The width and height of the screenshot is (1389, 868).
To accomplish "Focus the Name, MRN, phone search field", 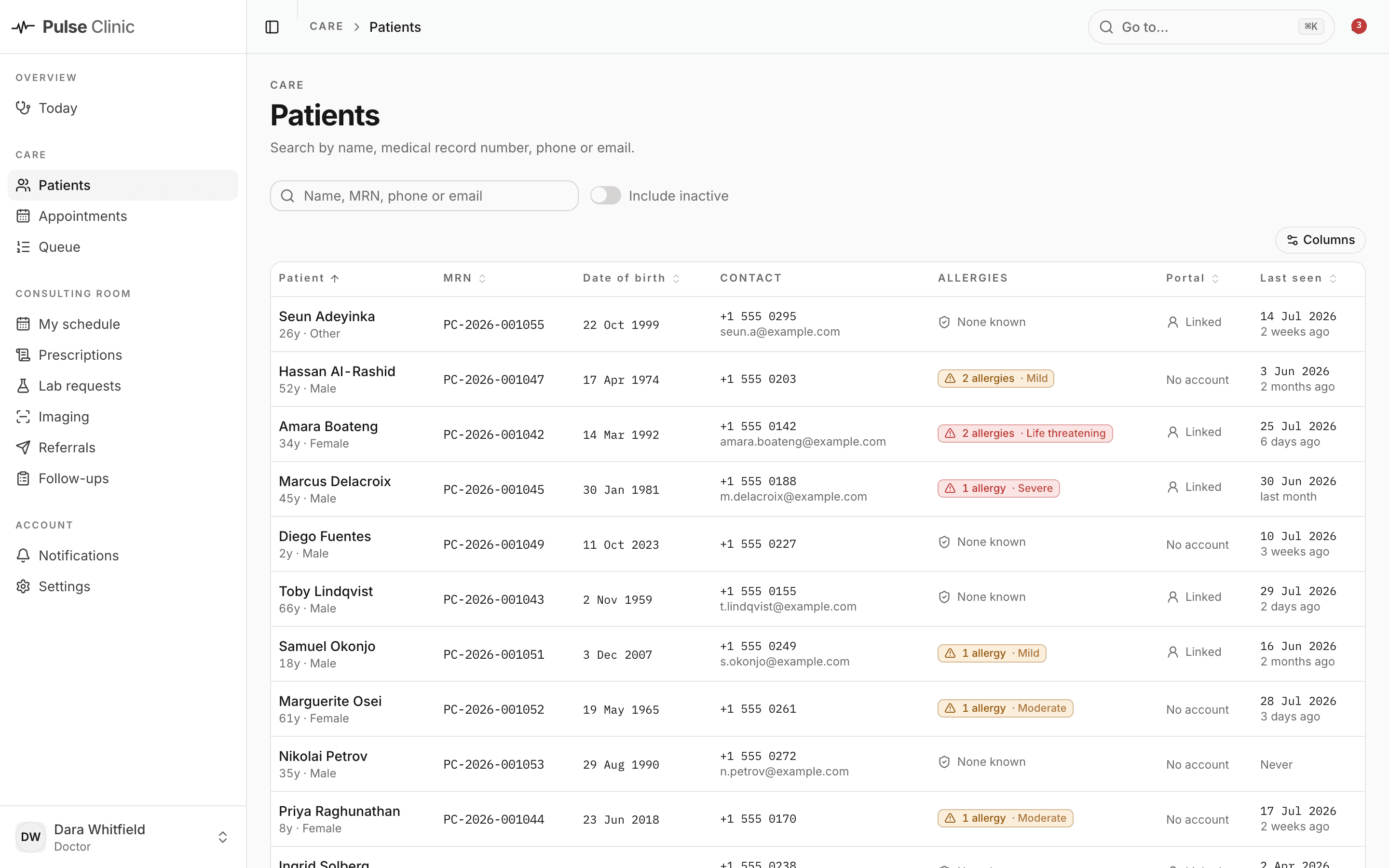I will (x=424, y=196).
